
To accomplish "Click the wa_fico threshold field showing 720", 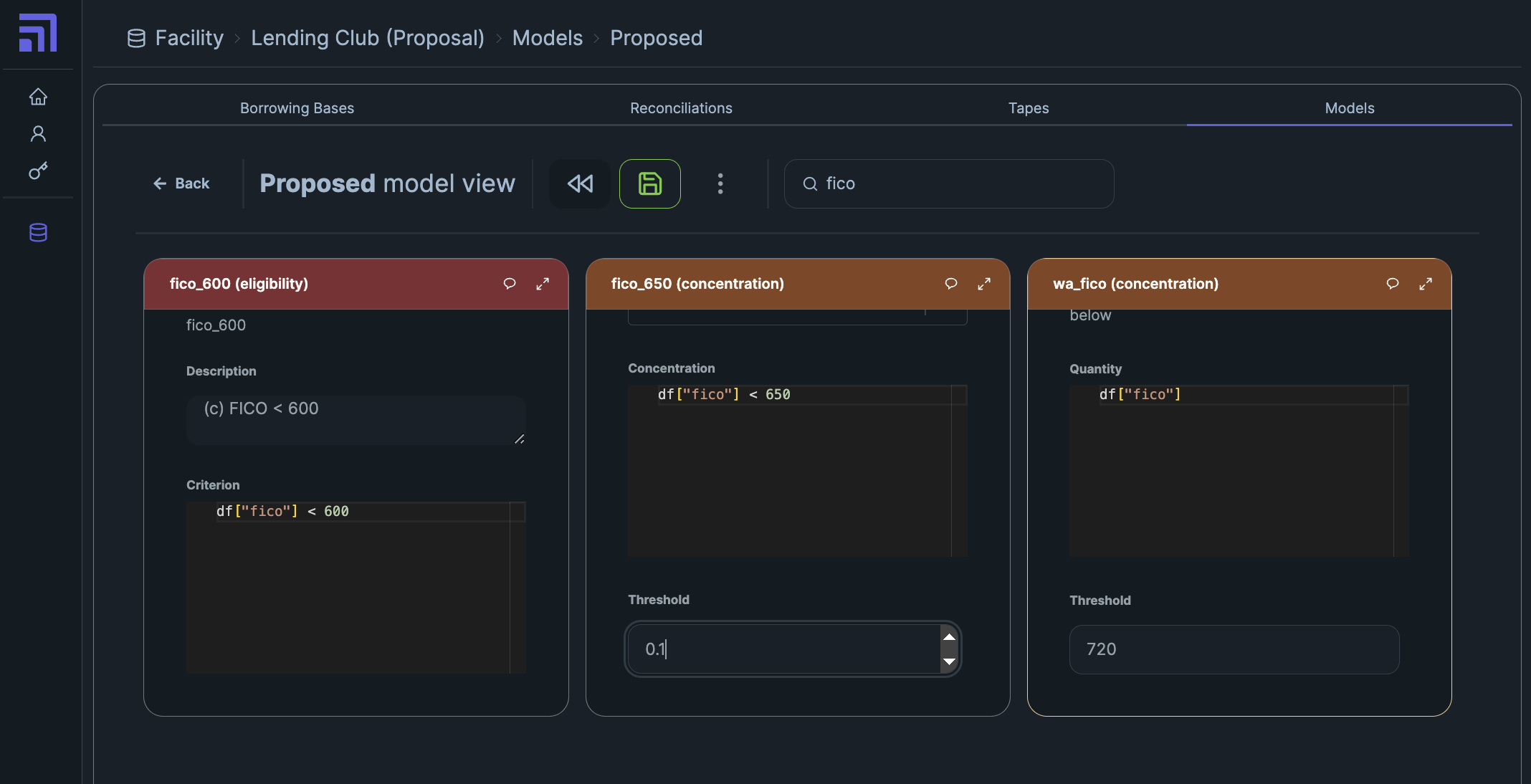I will coord(1234,649).
